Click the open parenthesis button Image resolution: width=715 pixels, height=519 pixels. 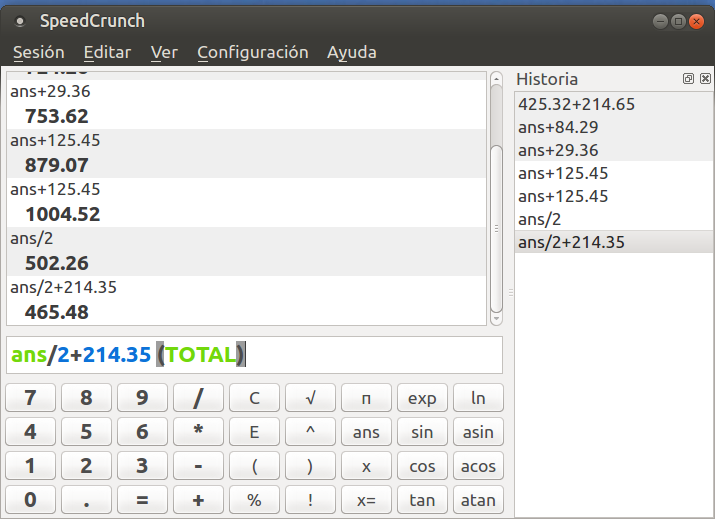click(x=254, y=466)
